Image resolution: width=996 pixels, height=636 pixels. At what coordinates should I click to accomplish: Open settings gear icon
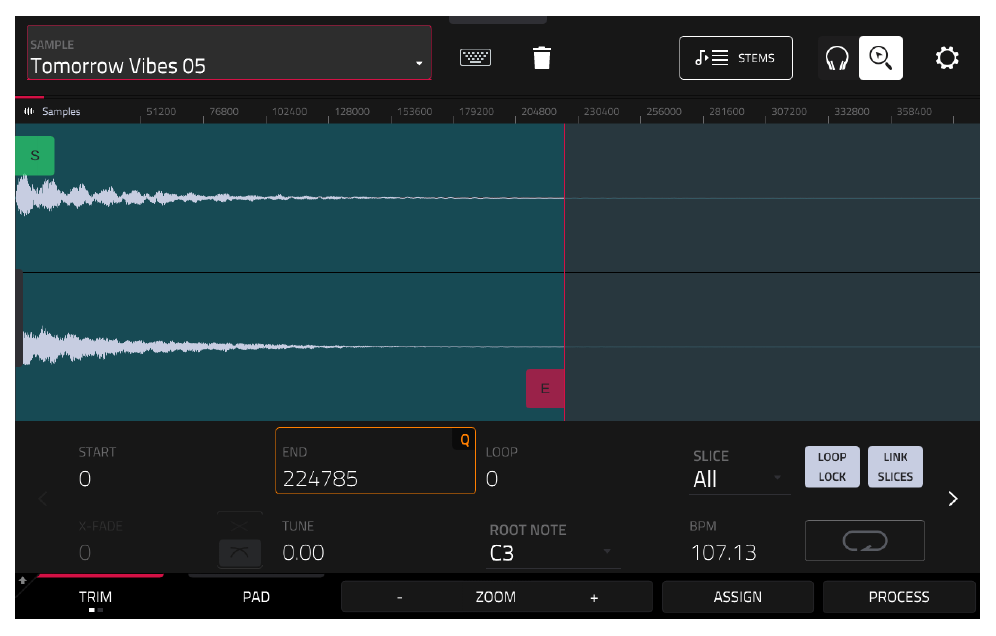[x=946, y=58]
